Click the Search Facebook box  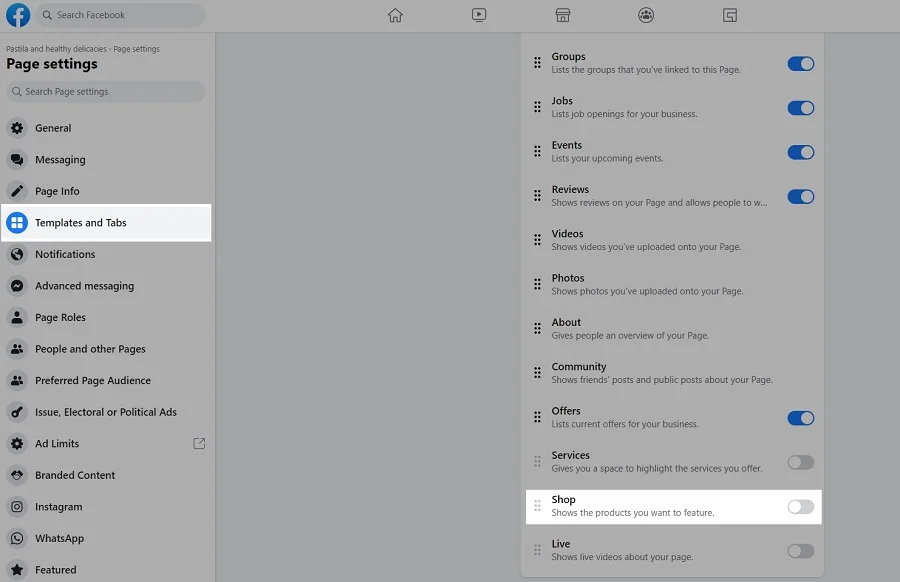pyautogui.click(x=120, y=15)
